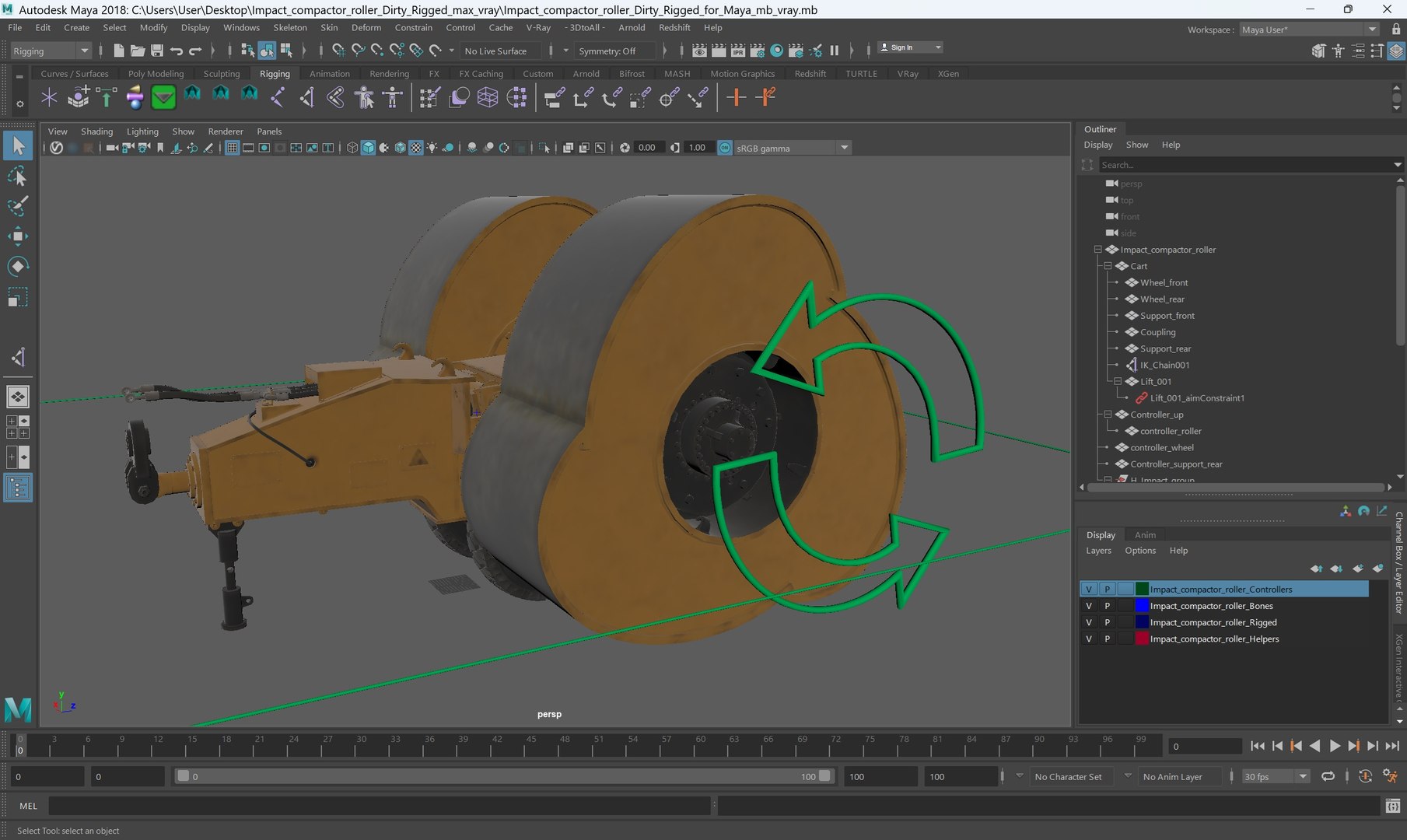The image size is (1407, 840).
Task: Collapse the Controller_up node
Action: [x=1108, y=415]
